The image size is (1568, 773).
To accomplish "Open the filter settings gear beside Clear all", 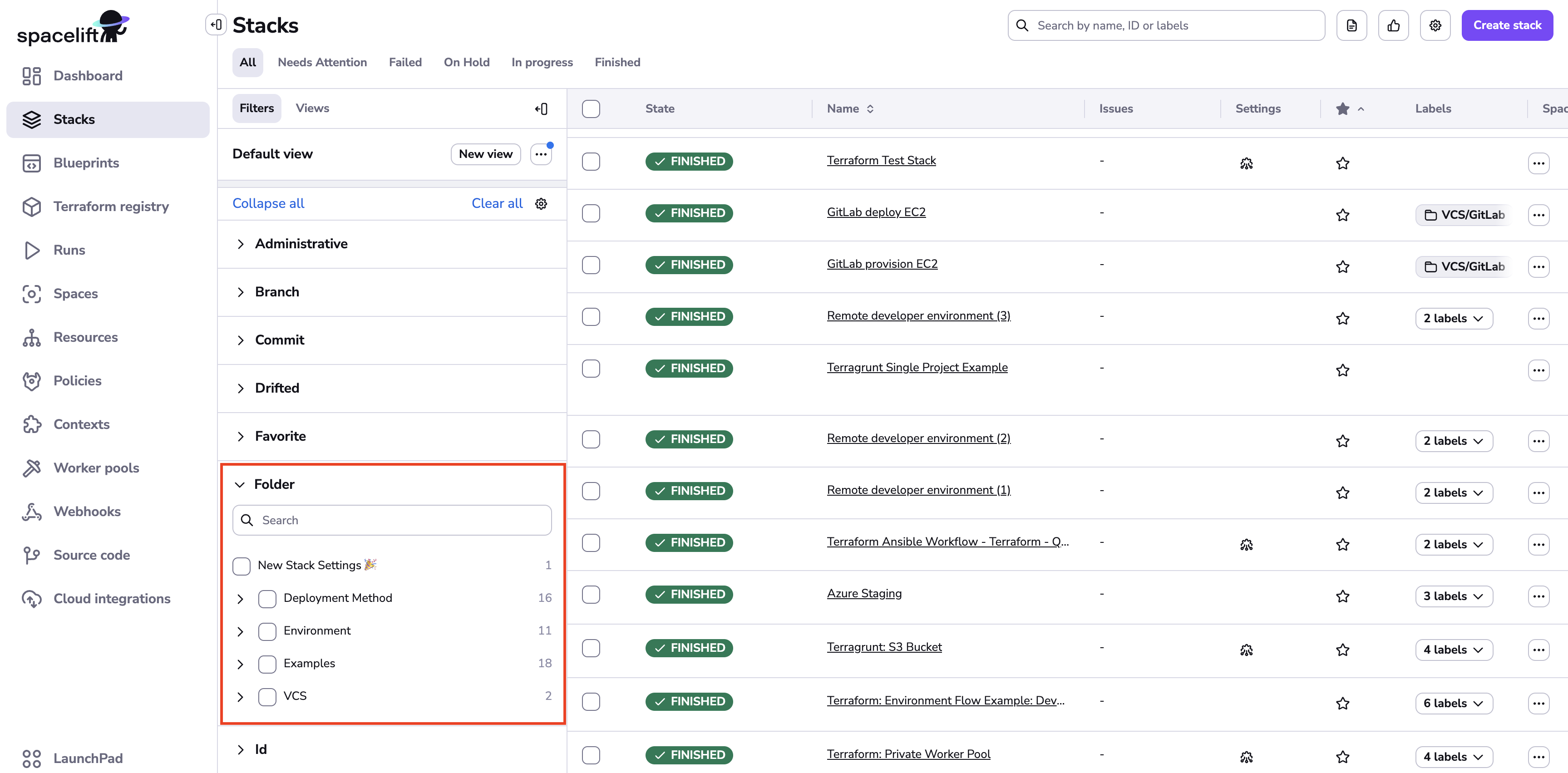I will tap(541, 204).
